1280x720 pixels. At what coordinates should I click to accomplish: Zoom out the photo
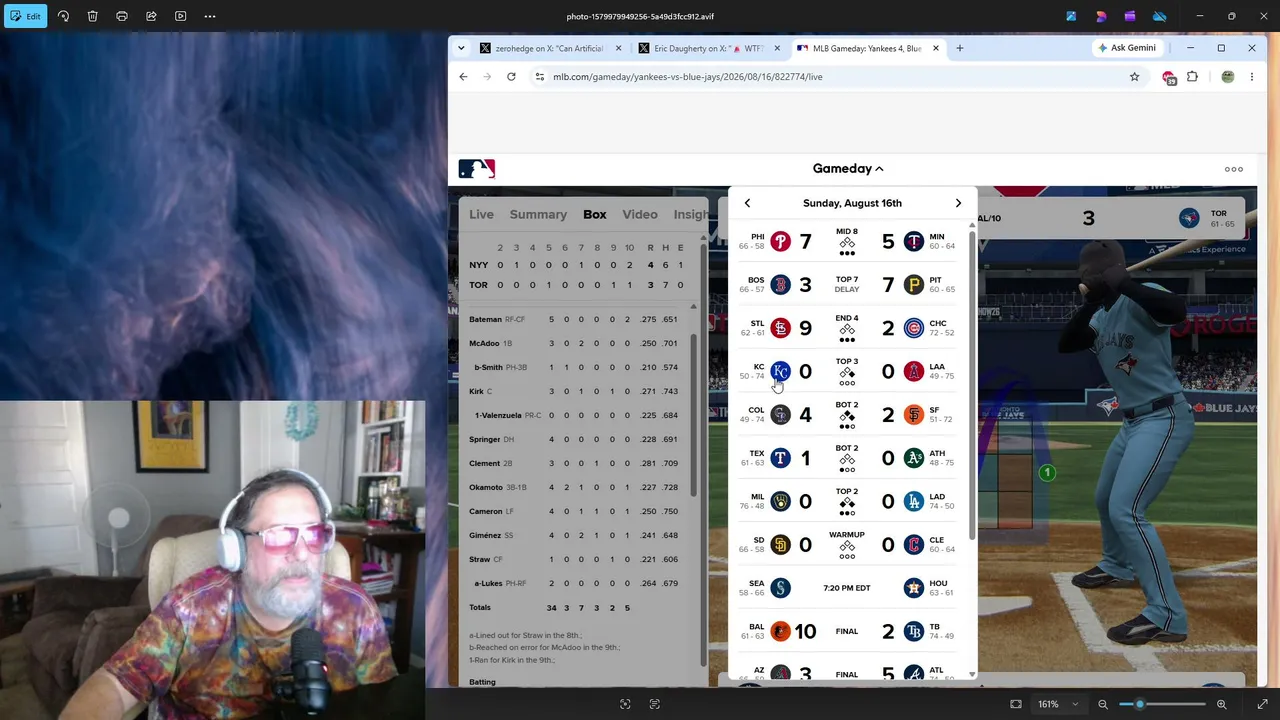coord(1103,704)
